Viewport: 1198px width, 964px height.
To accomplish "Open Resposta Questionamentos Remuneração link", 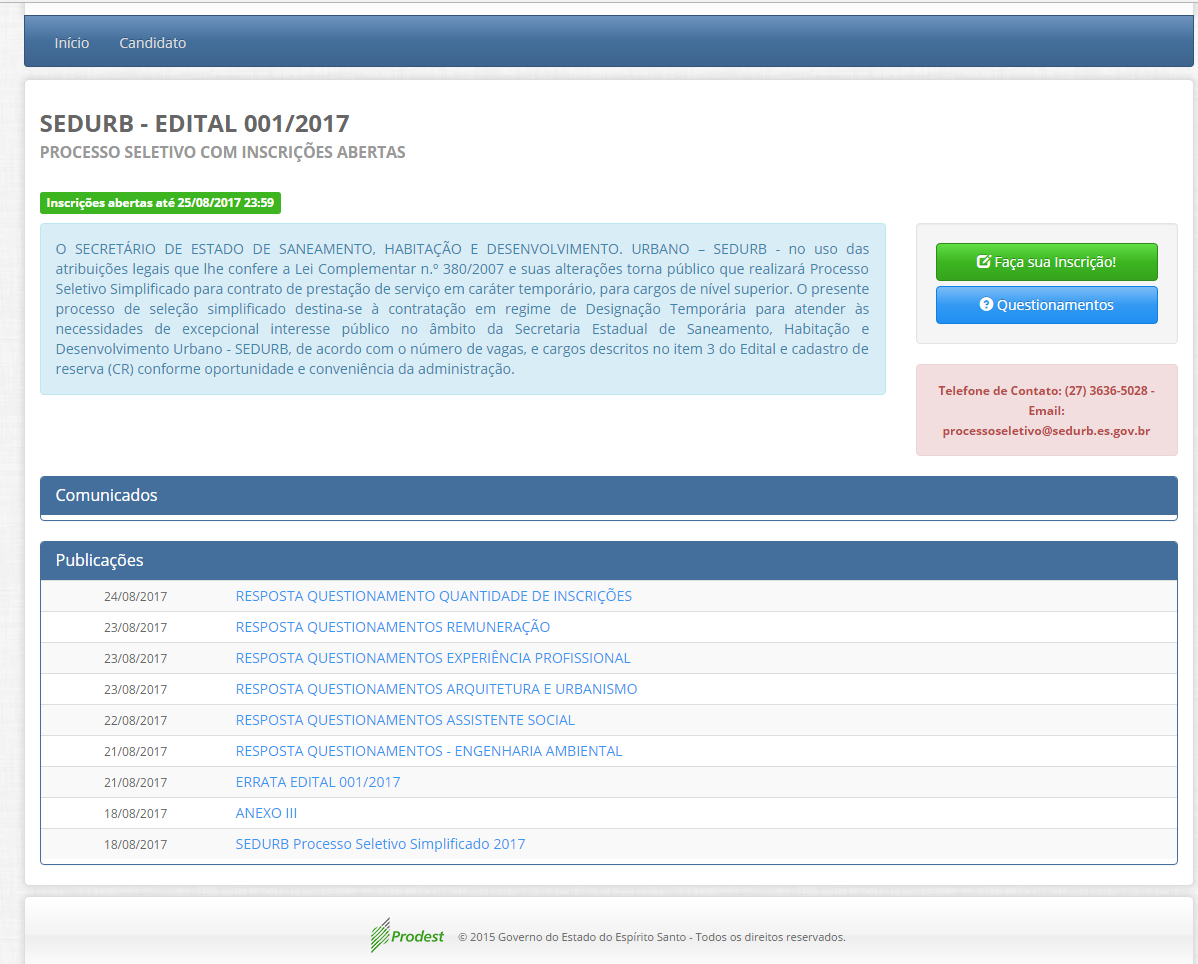I will [x=392, y=627].
